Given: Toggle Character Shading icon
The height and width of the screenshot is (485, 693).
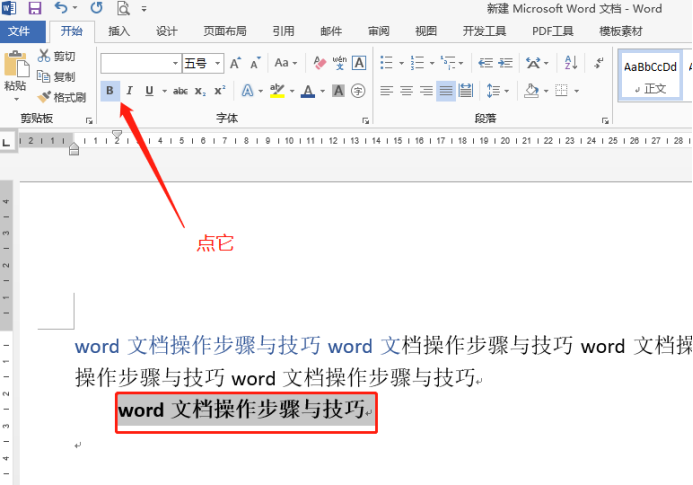Looking at the screenshot, I should (x=338, y=91).
